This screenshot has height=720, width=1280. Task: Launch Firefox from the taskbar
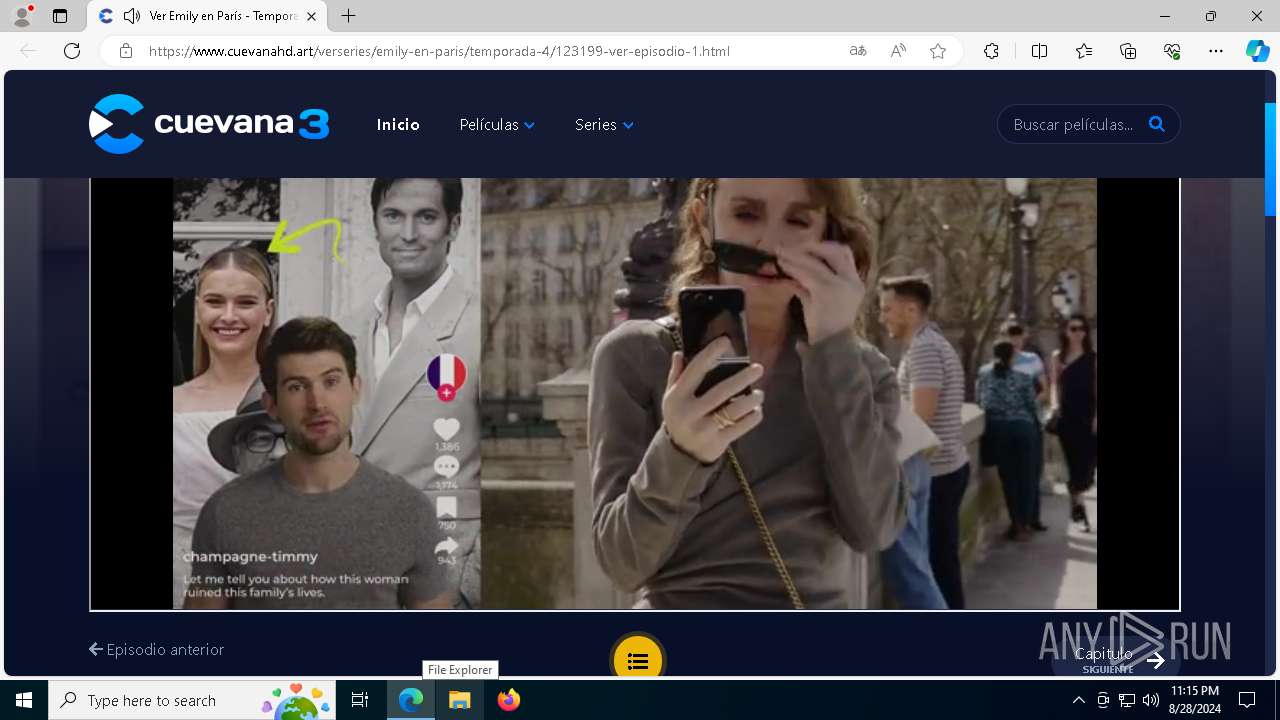point(509,700)
